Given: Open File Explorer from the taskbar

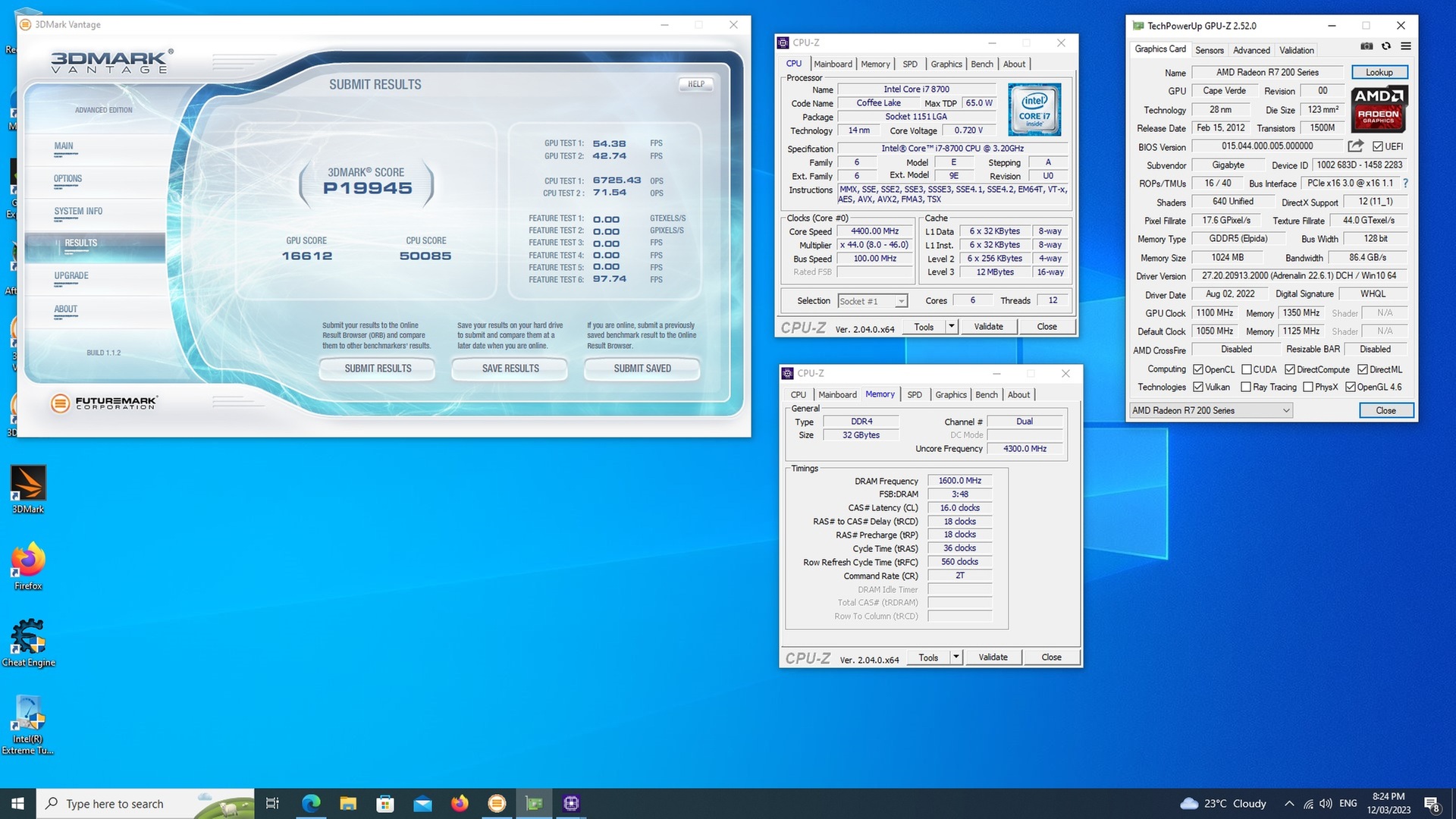Looking at the screenshot, I should point(348,804).
